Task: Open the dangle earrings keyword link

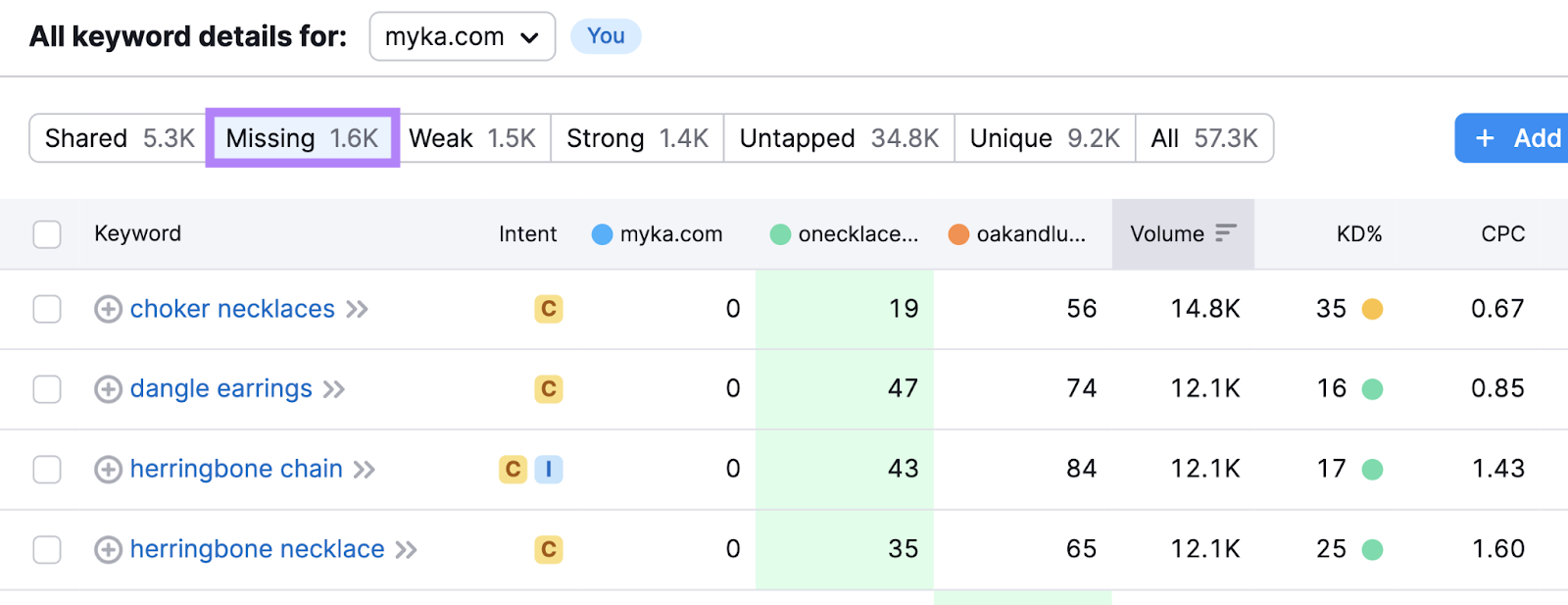Action: point(220,389)
